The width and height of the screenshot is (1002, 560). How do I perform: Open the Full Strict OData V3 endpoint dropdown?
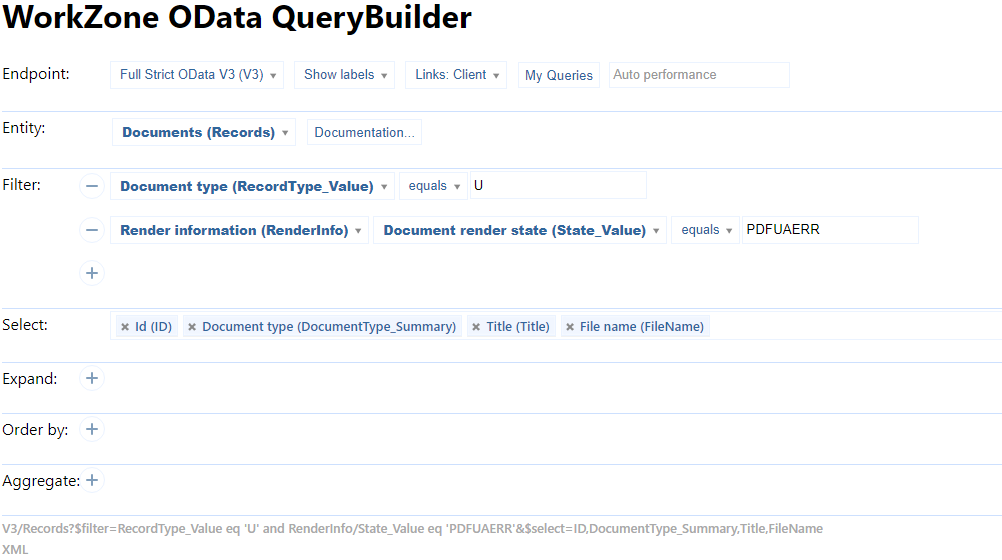click(197, 75)
